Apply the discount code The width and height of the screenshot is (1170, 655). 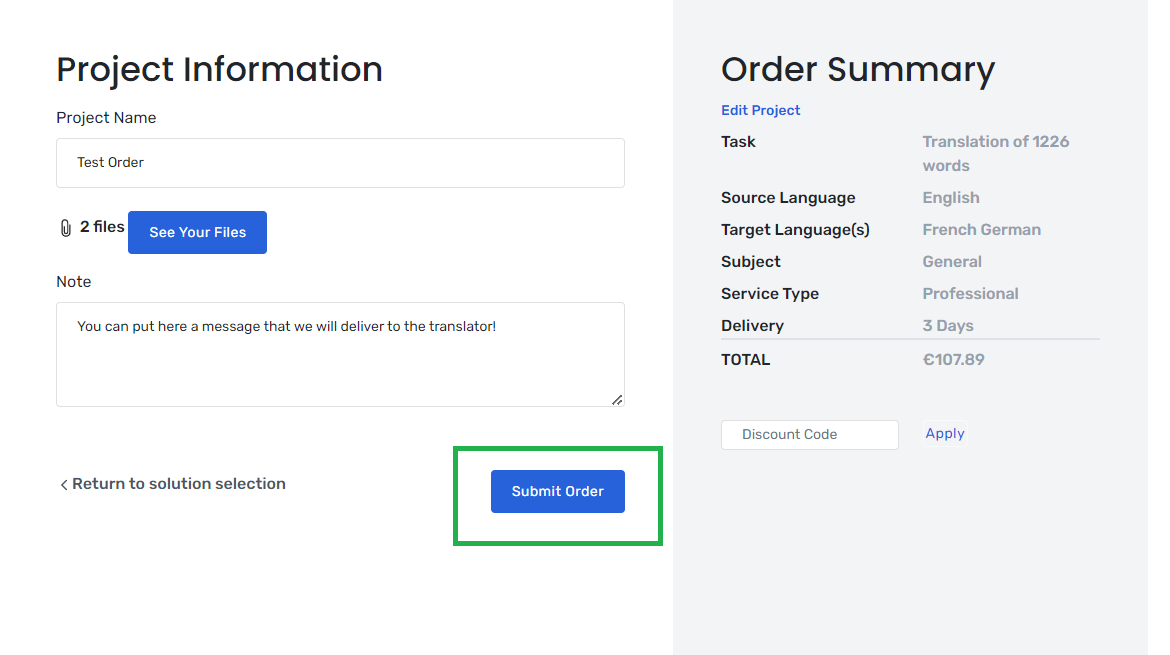point(945,433)
